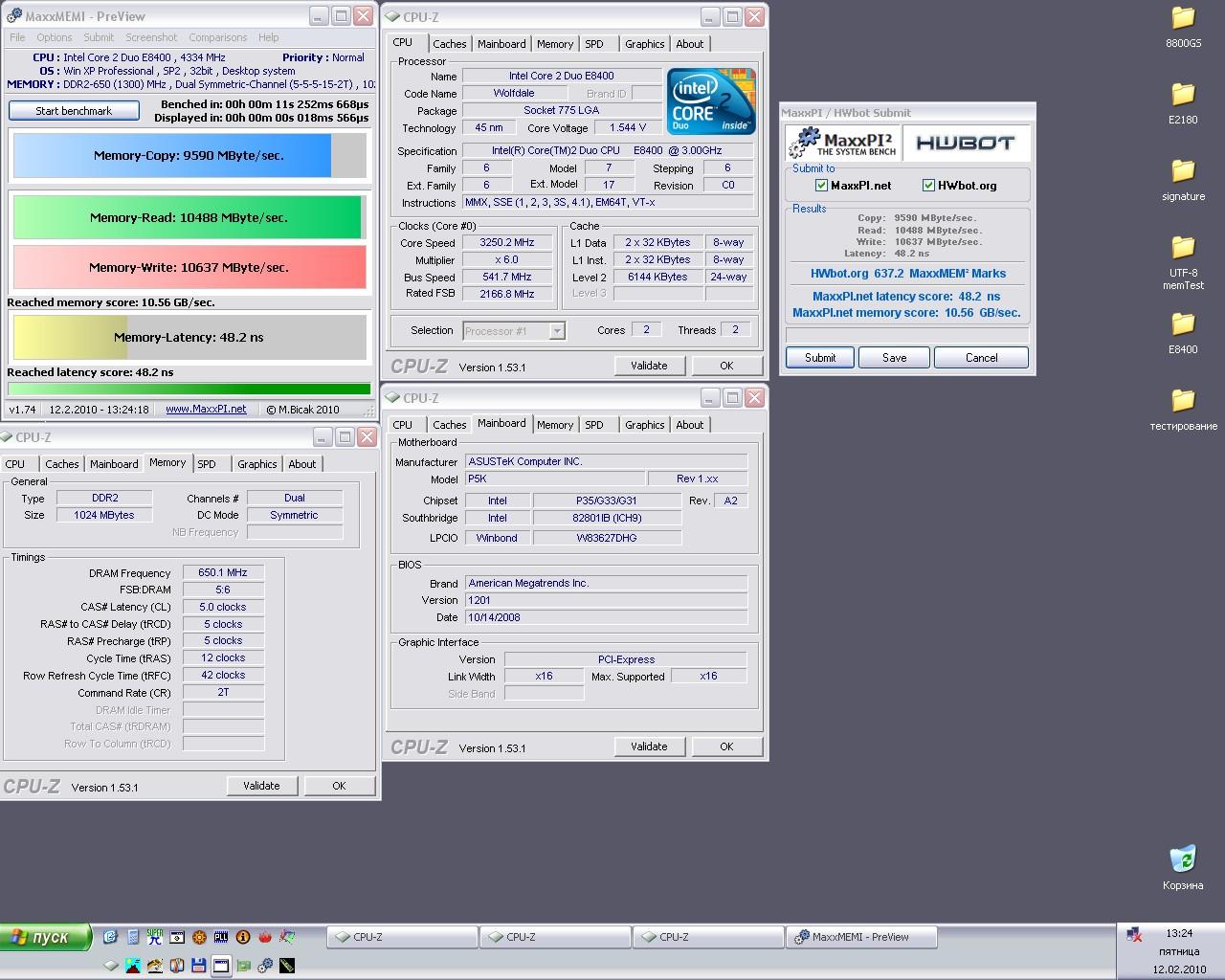
Task: Select the signature folder on desktop
Action: click(1183, 180)
